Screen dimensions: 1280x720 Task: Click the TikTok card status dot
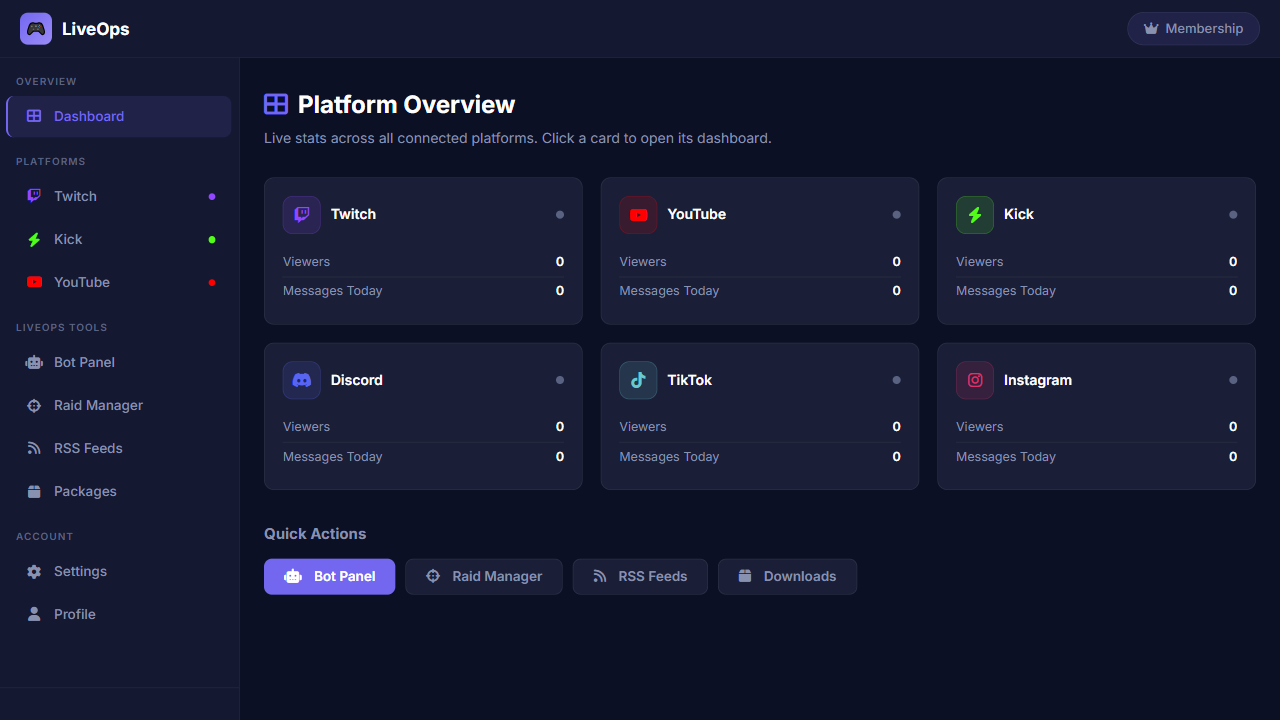(x=897, y=380)
